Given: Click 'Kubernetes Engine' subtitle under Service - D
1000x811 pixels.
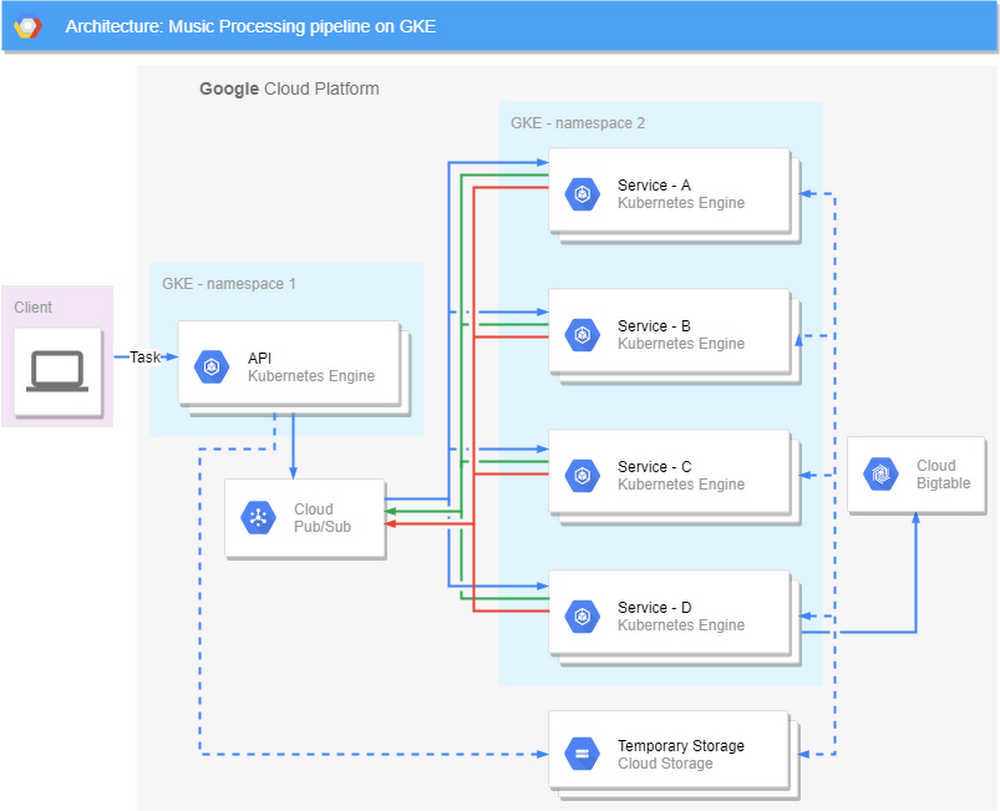Looking at the screenshot, I should (x=681, y=626).
